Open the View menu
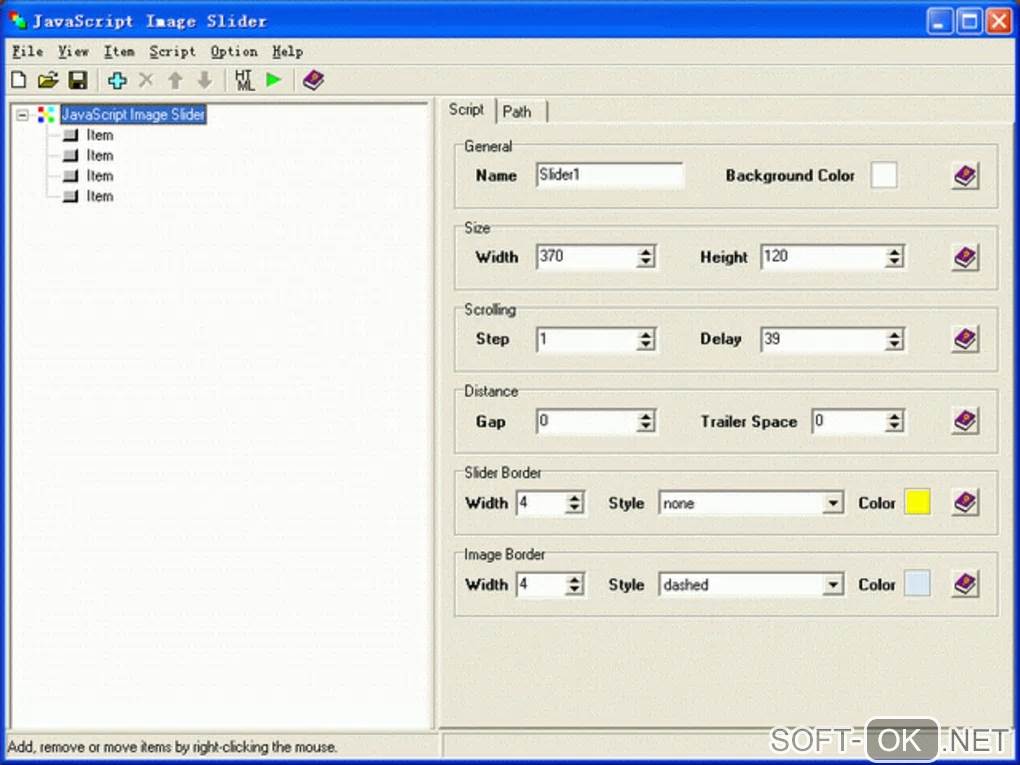 [73, 51]
